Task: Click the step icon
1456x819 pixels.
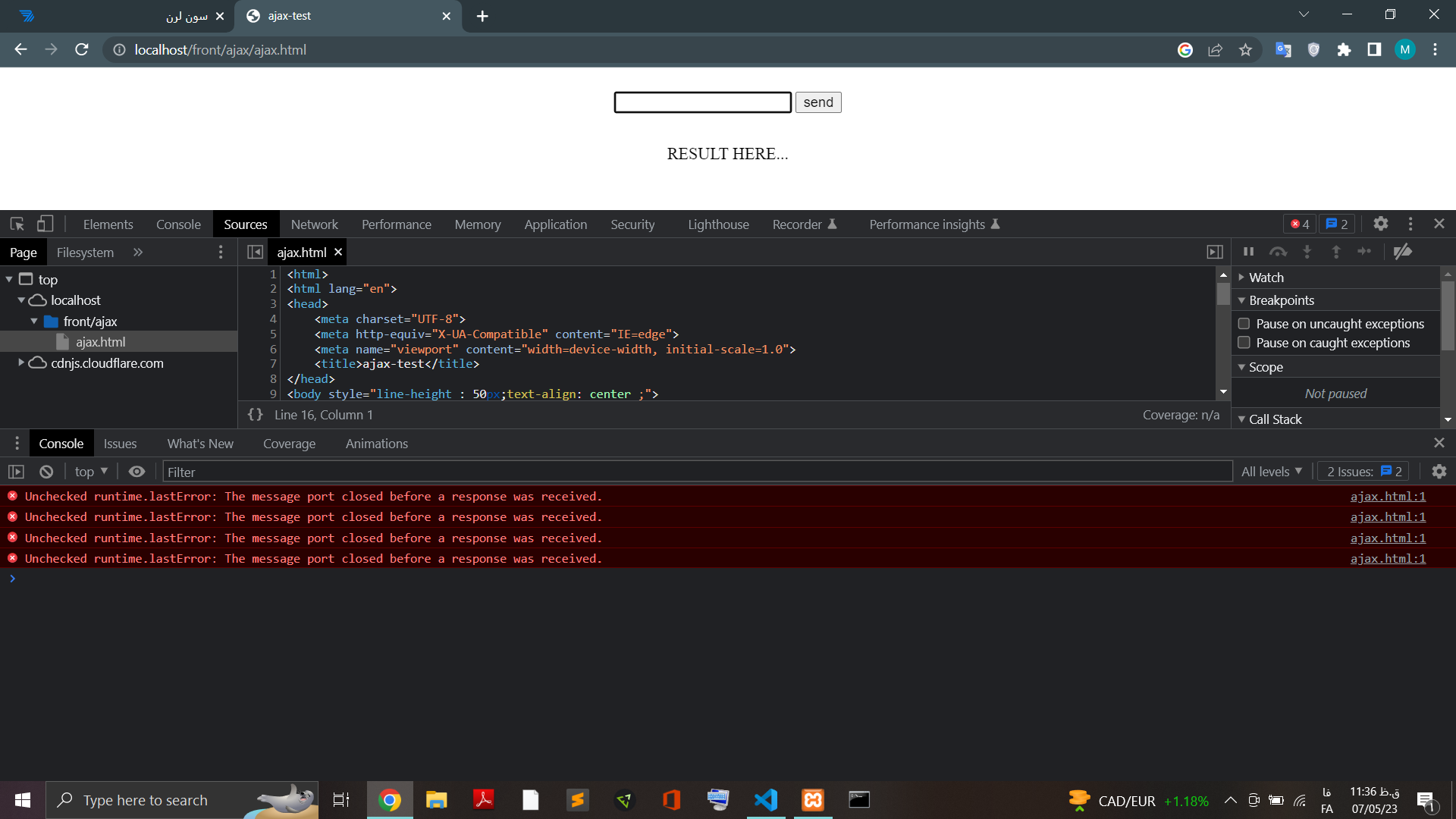Action: pyautogui.click(x=1364, y=251)
